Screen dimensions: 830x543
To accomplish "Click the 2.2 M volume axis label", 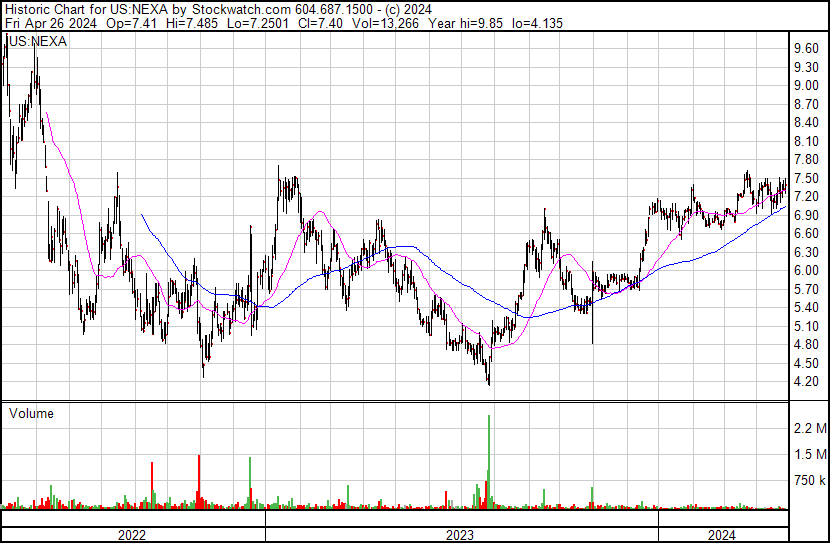I will [808, 429].
